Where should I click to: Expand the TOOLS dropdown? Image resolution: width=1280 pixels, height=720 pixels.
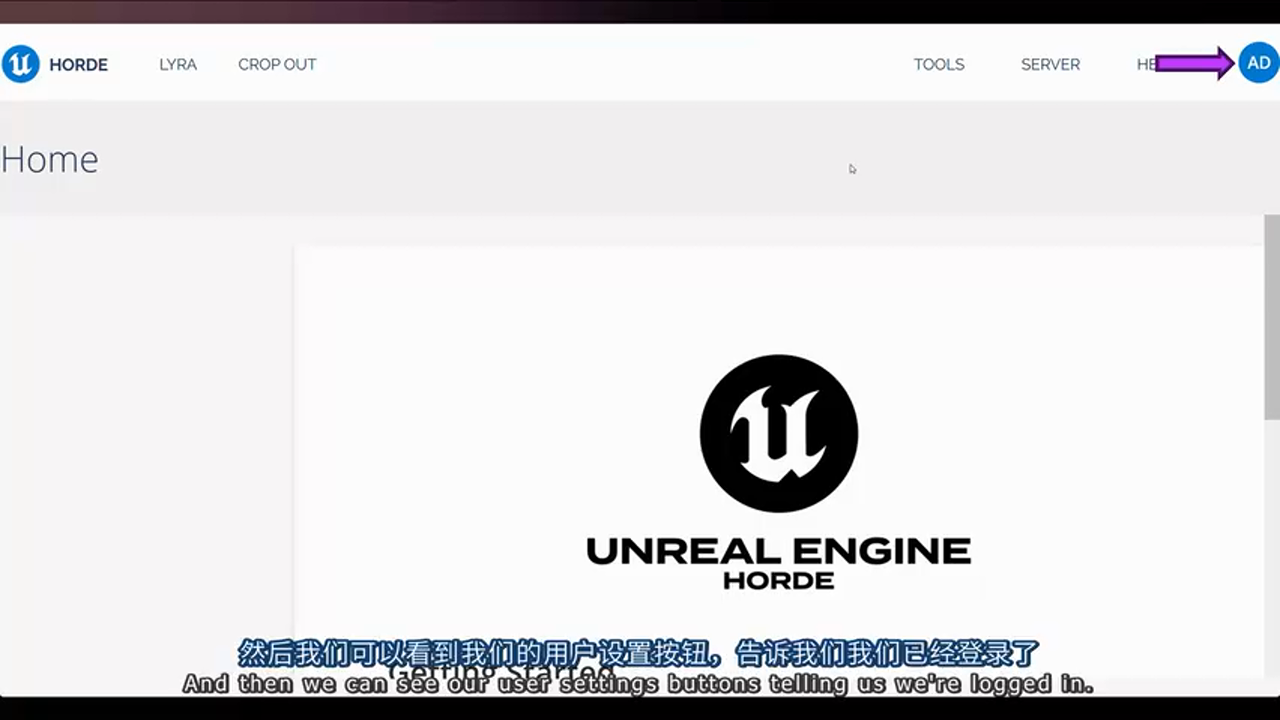[x=938, y=65]
